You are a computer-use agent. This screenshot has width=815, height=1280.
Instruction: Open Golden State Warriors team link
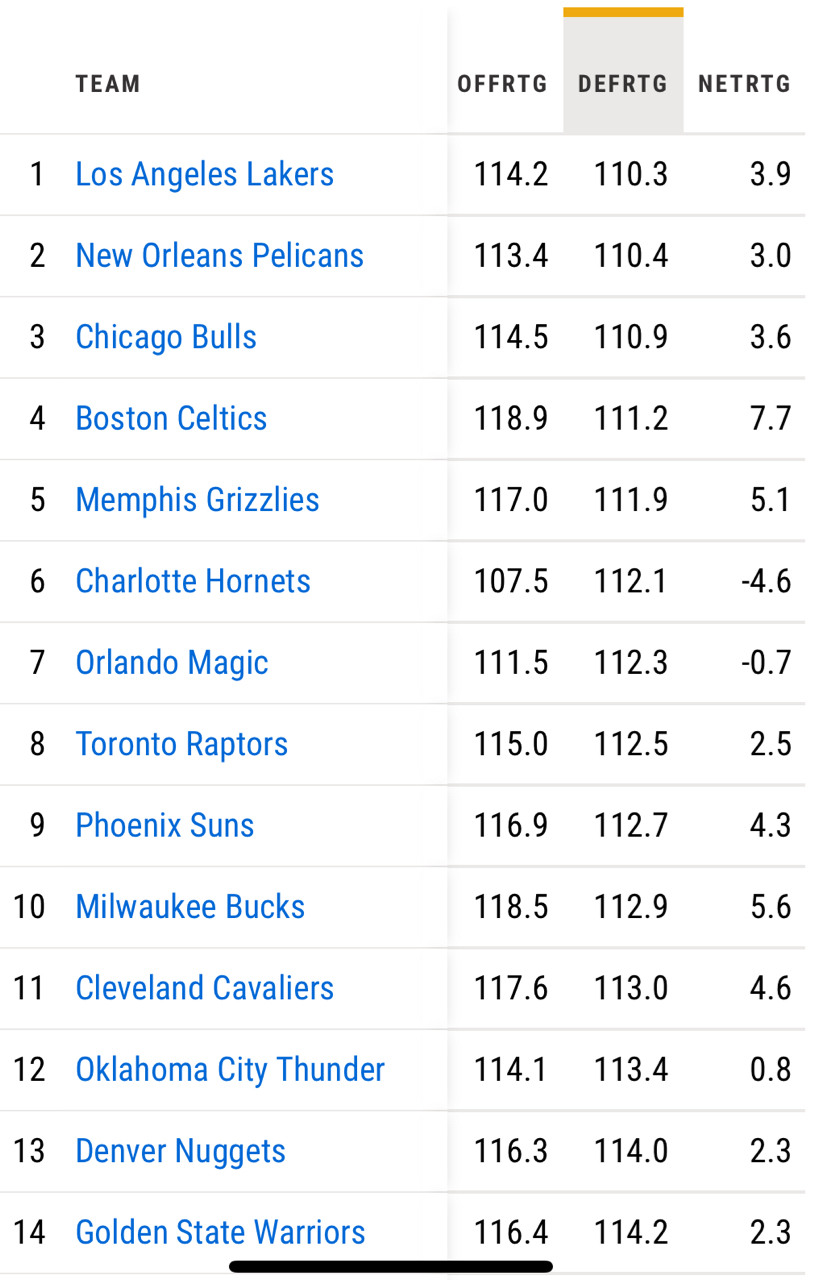tap(221, 1232)
